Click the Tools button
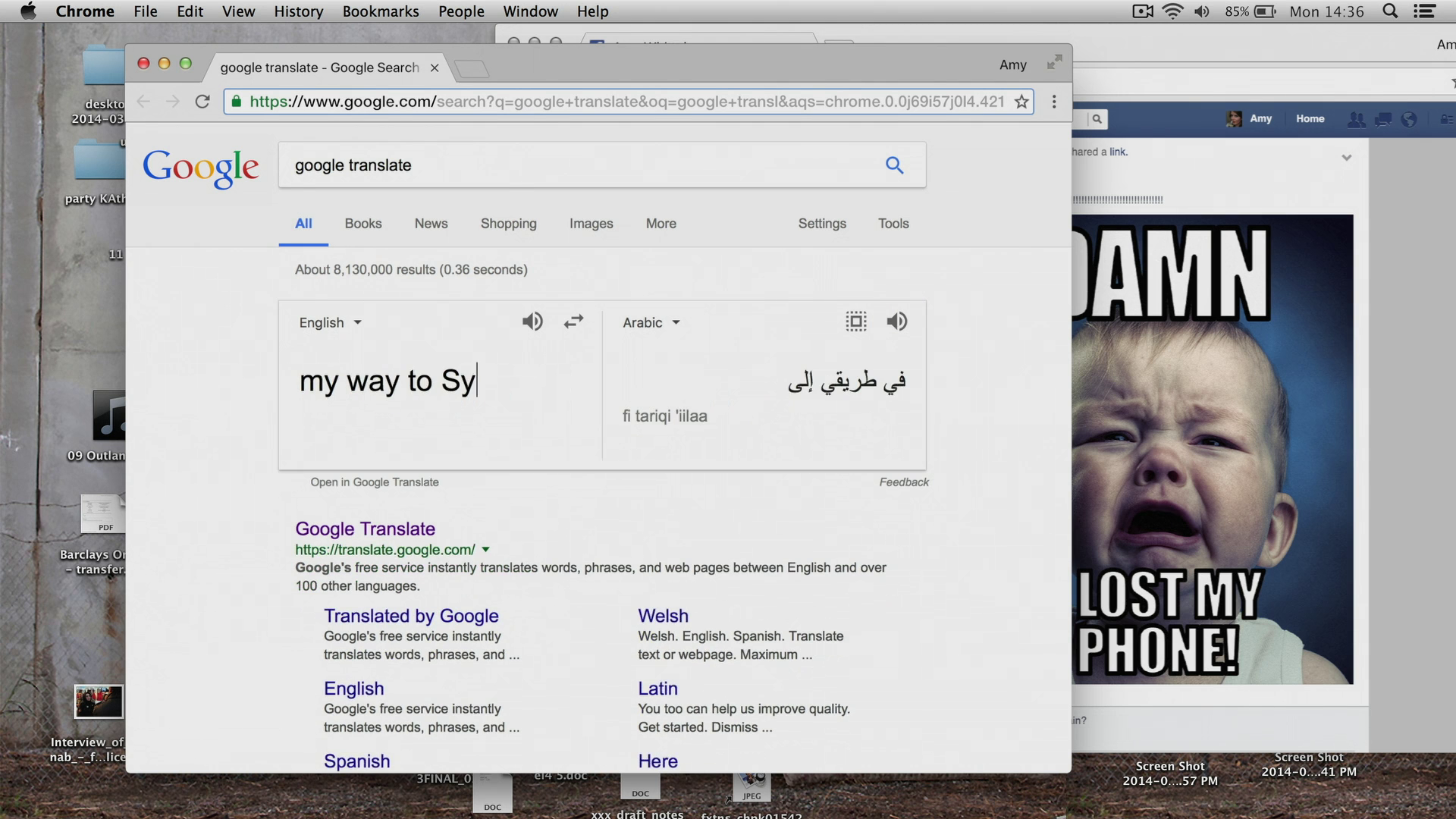 [893, 224]
